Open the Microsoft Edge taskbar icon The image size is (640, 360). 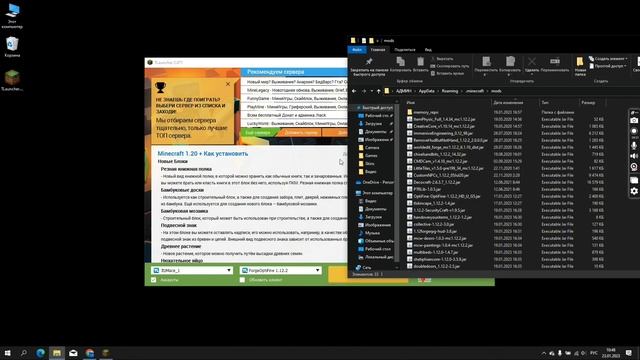coord(40,353)
